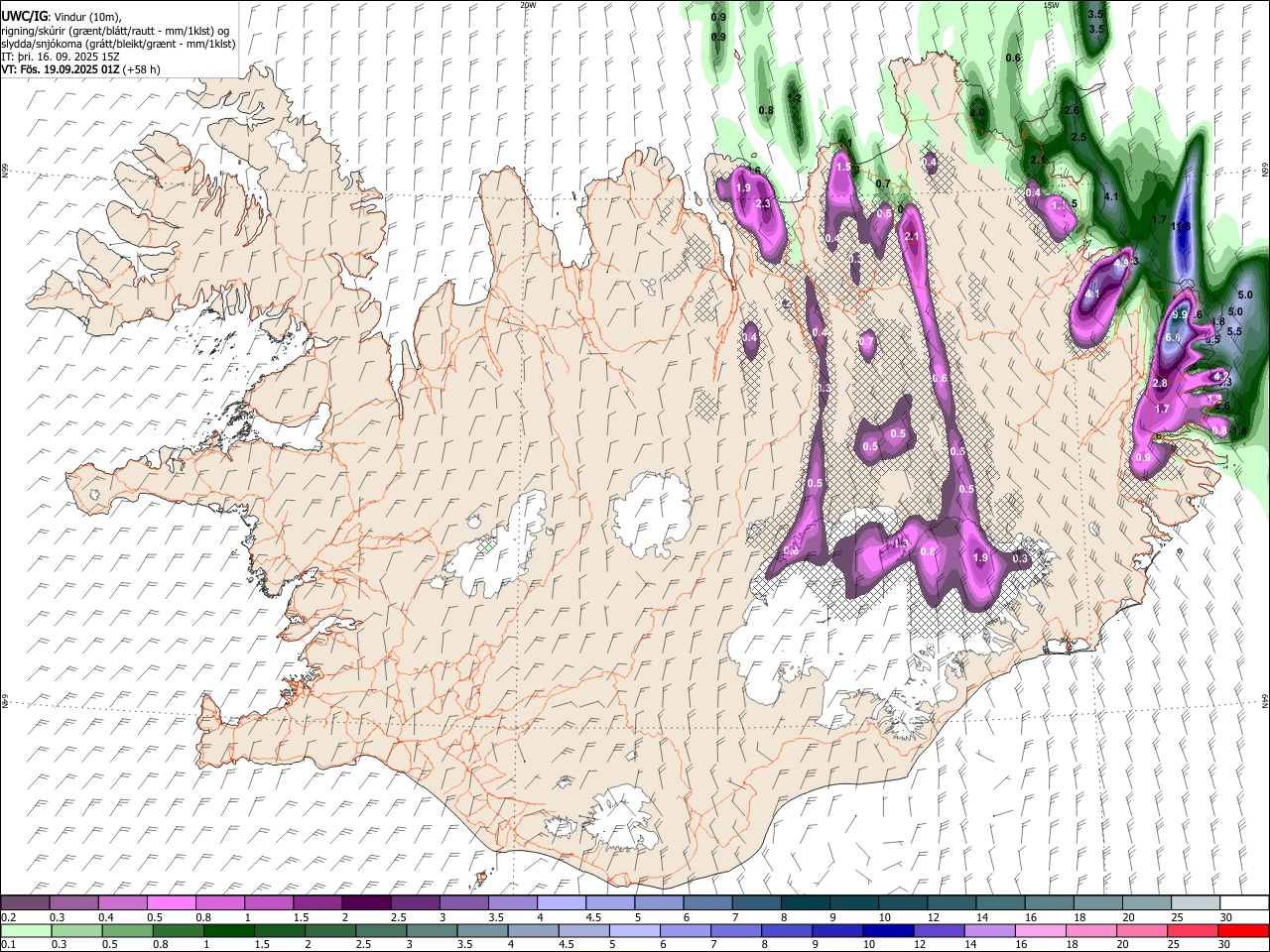Click the pale green rain swatch between 0.1 and 0.3
The image size is (1270, 952).
pos(26,931)
